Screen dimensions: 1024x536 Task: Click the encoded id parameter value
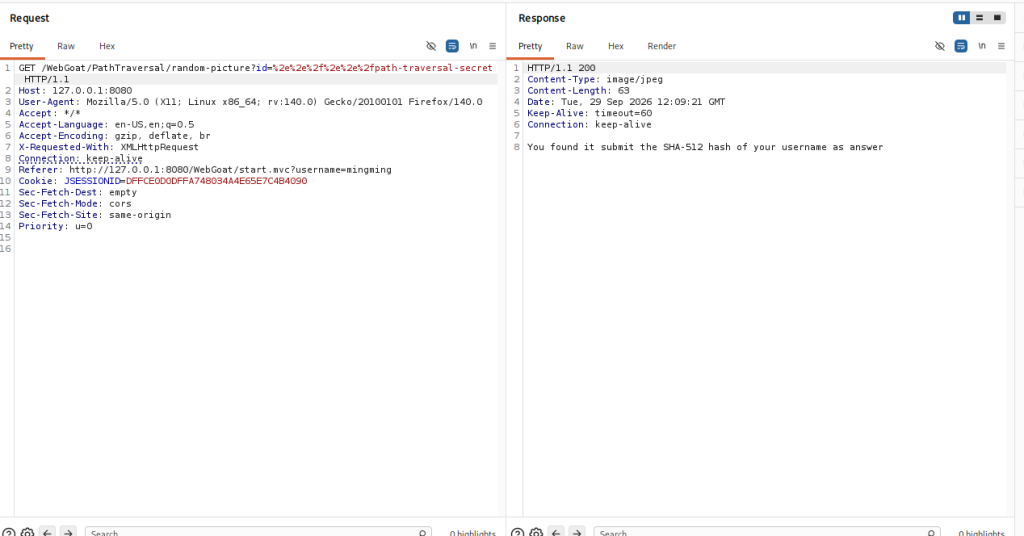pos(383,68)
